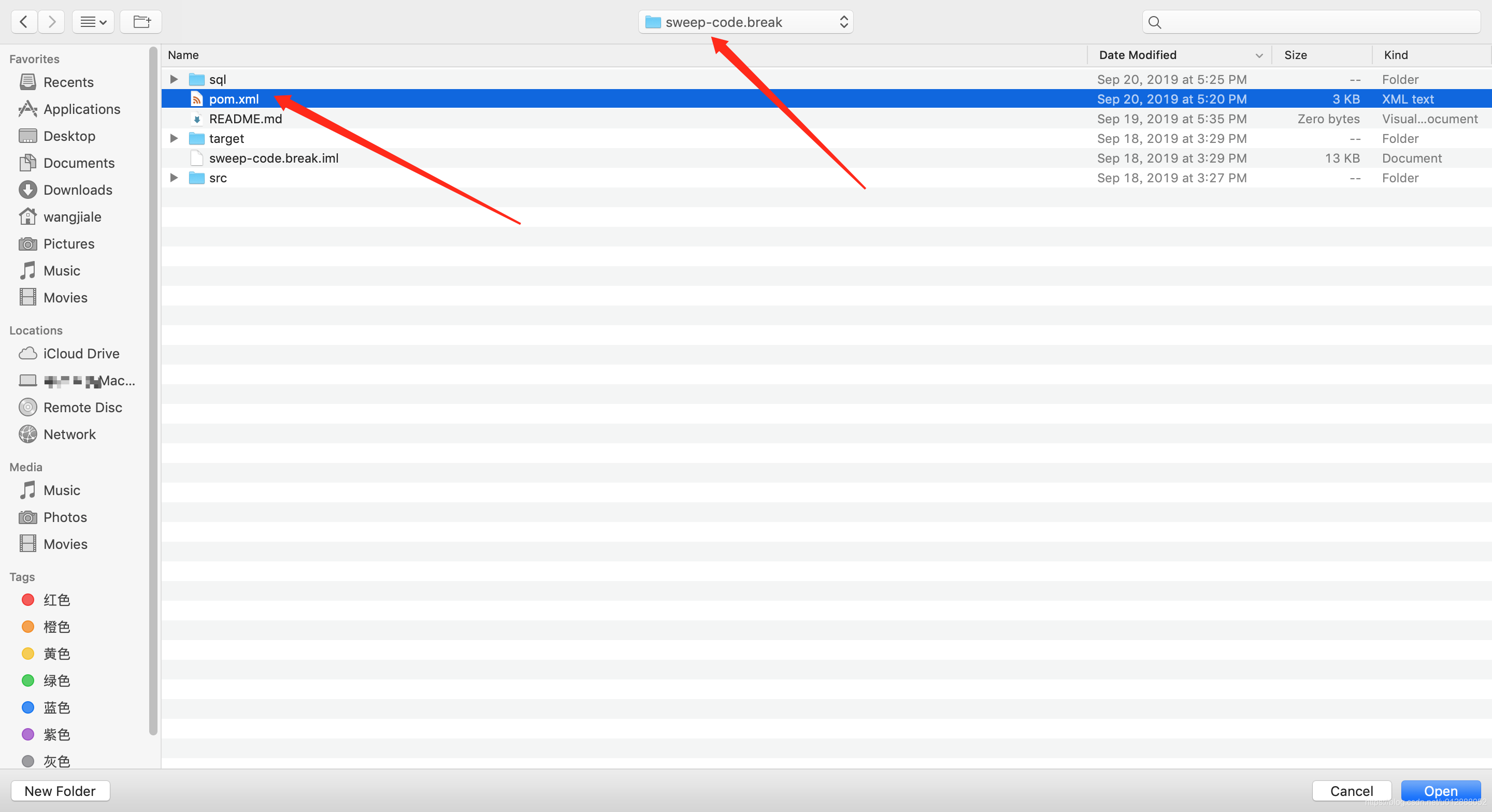Select the Documents sidebar item
The image size is (1492, 812).
tap(79, 162)
